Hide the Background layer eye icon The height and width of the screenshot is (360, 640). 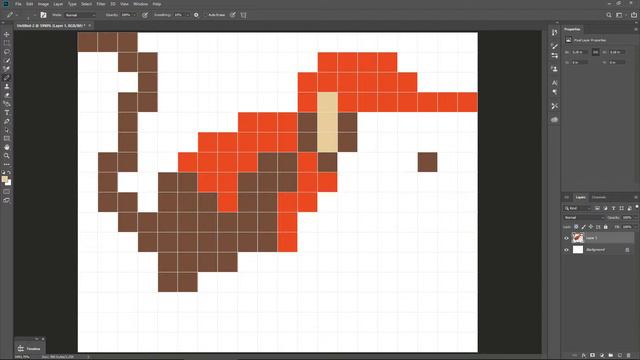(566, 250)
